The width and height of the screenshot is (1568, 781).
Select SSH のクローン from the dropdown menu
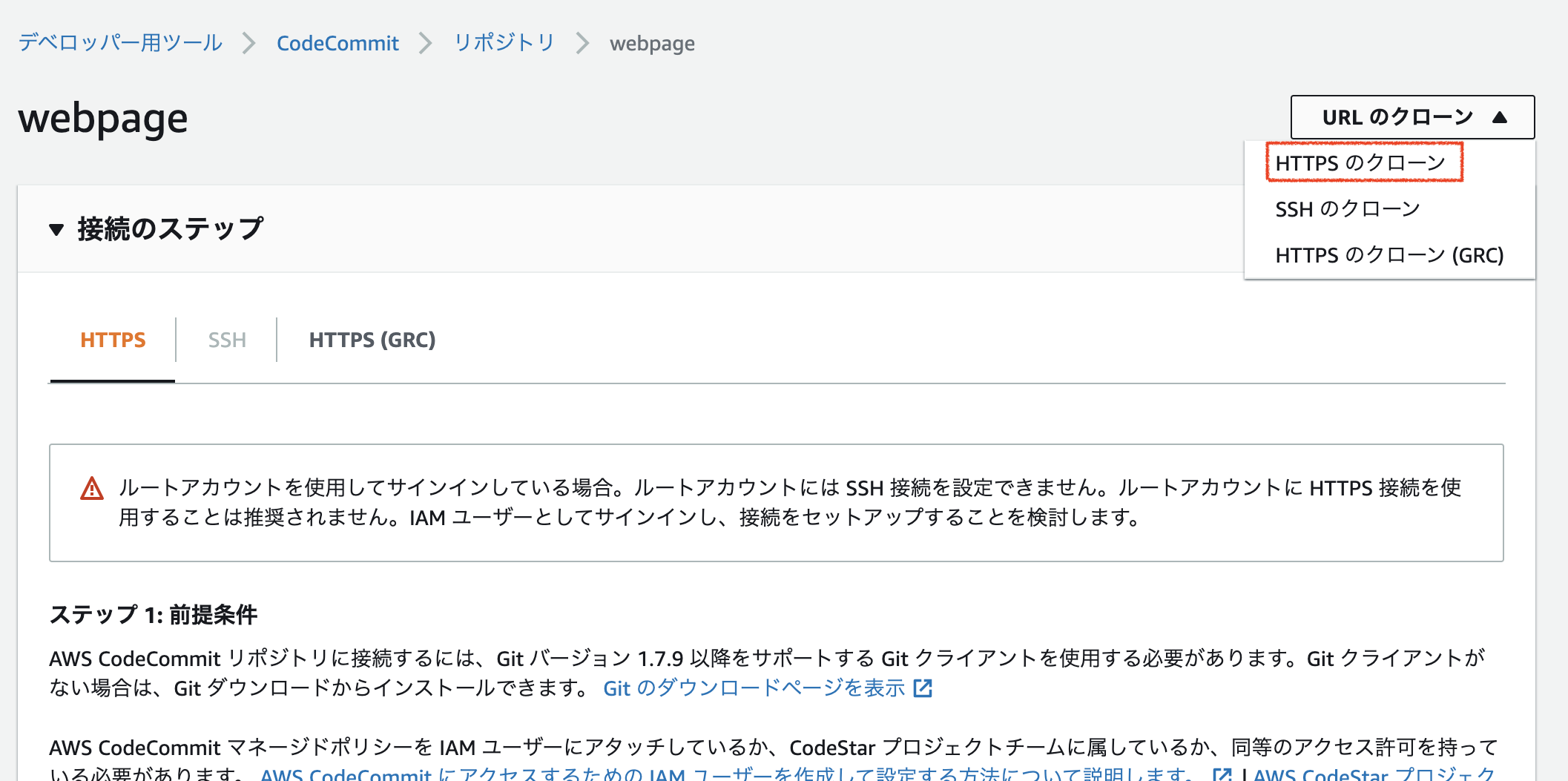pyautogui.click(x=1347, y=209)
